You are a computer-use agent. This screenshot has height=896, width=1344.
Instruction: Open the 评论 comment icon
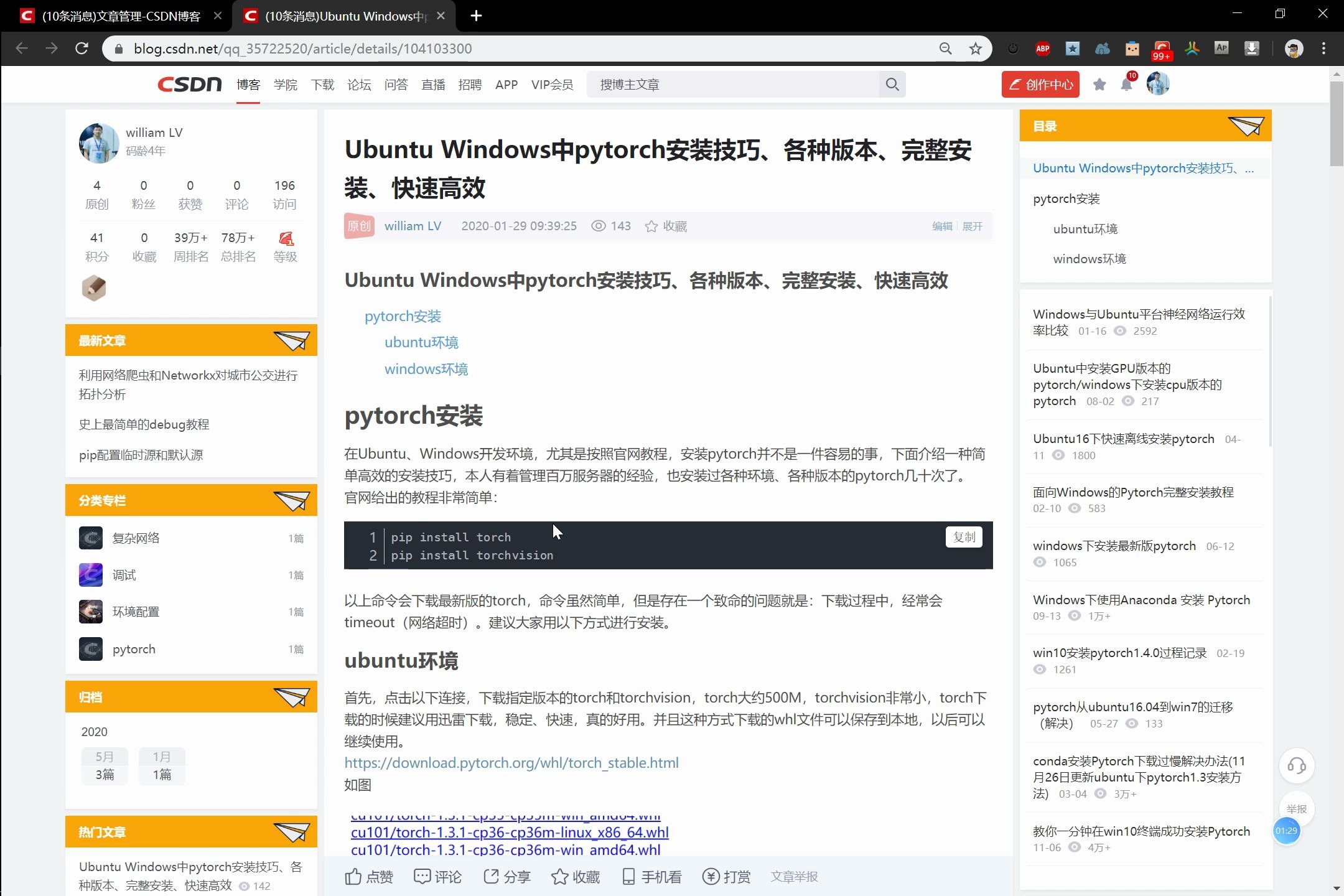pos(422,877)
